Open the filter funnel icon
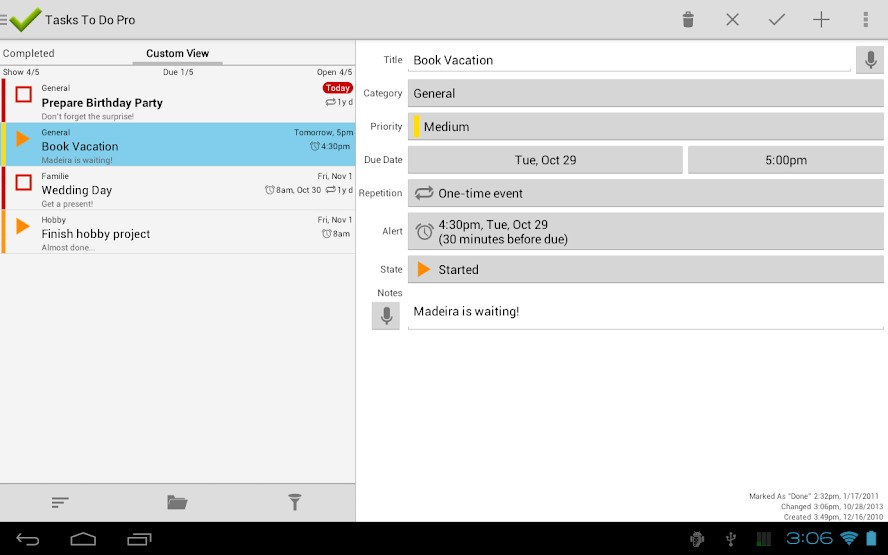 tap(294, 502)
